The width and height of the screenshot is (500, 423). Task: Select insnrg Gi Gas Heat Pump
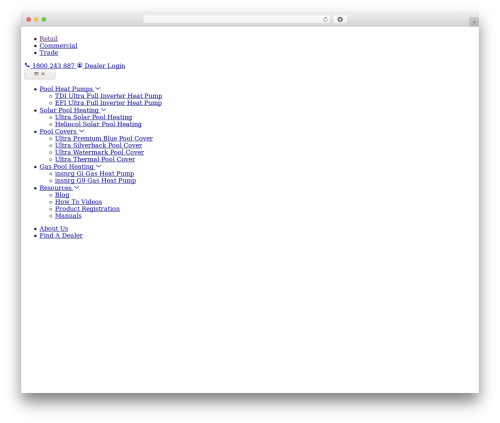point(95,174)
